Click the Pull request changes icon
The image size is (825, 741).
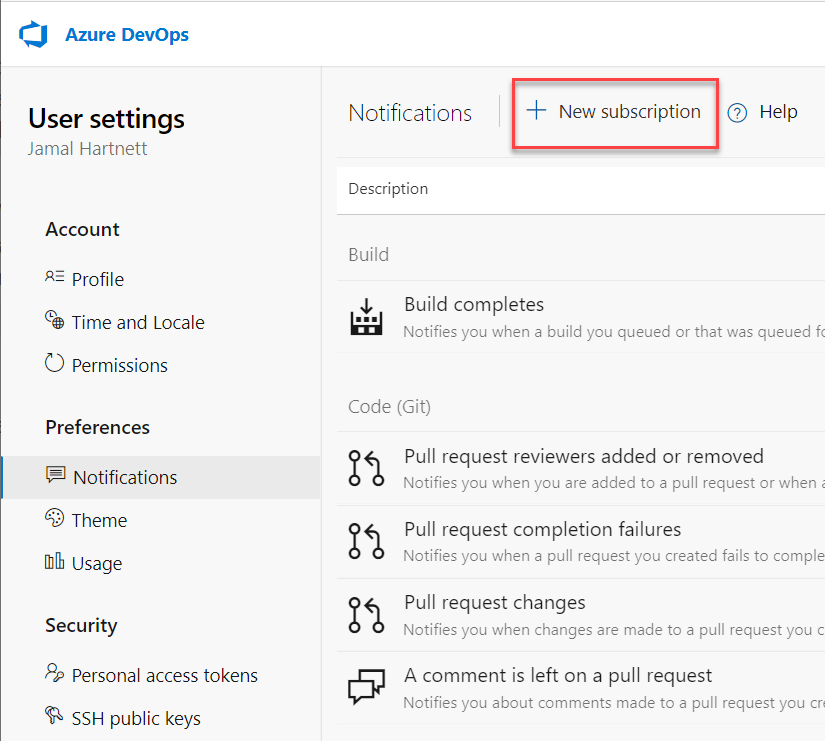click(366, 615)
